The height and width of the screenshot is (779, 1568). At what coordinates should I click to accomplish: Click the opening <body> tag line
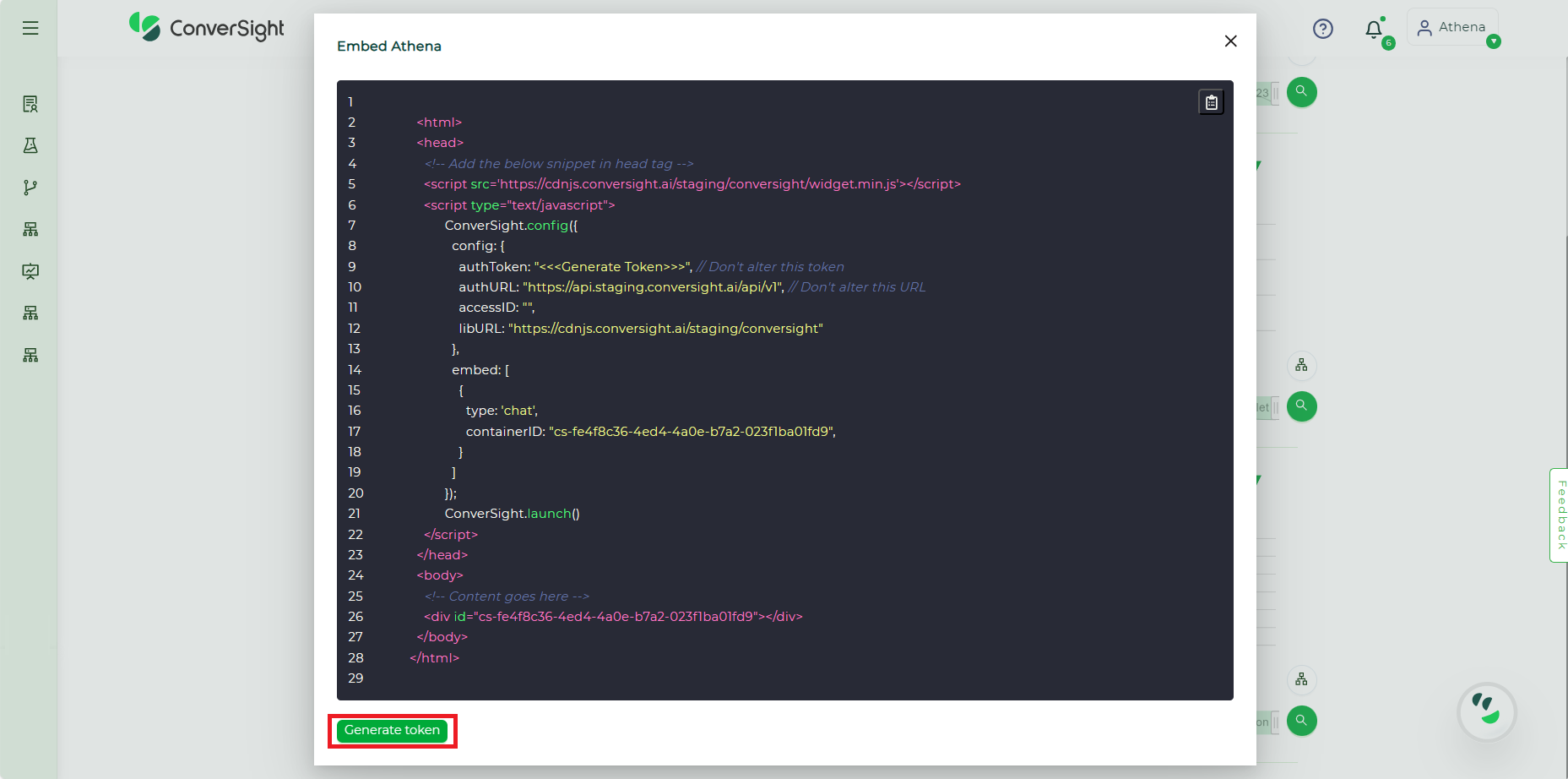[440, 575]
